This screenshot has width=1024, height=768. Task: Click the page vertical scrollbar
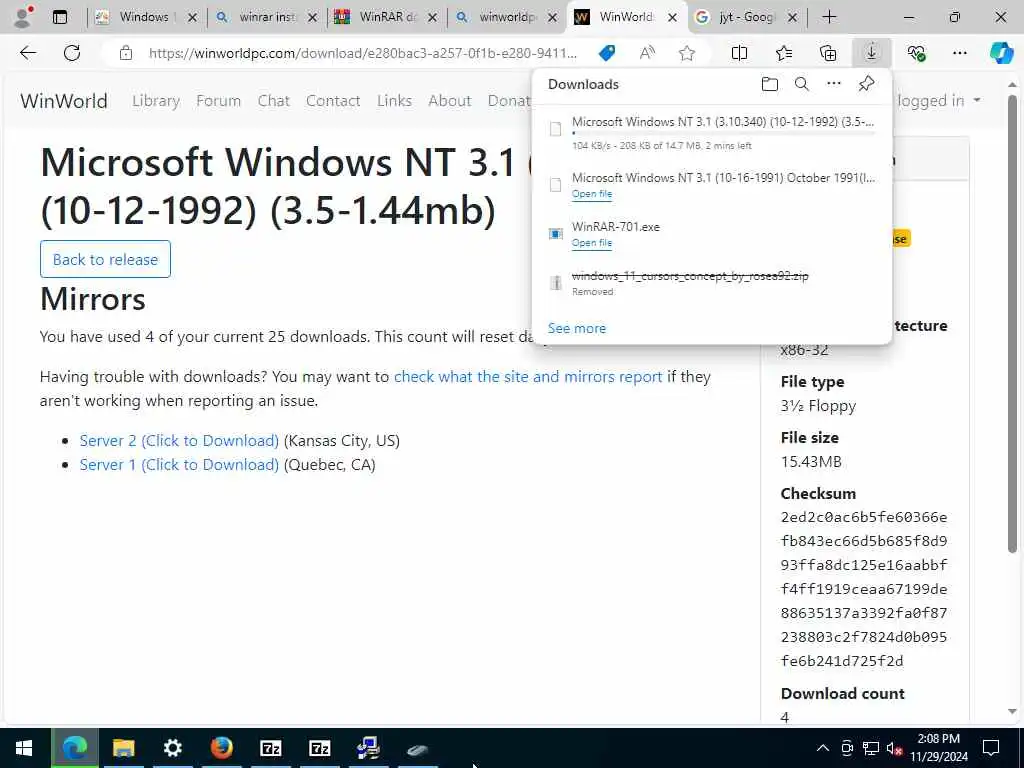coord(1012,323)
